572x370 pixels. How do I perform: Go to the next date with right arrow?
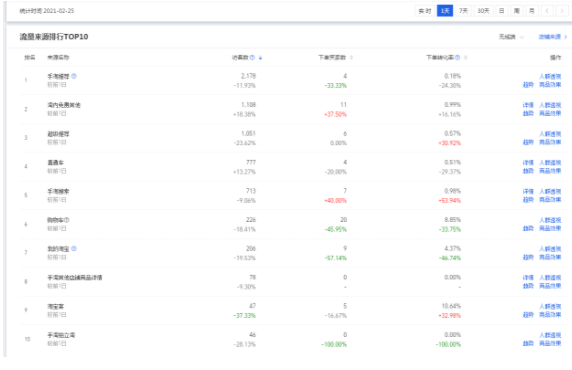[562, 11]
